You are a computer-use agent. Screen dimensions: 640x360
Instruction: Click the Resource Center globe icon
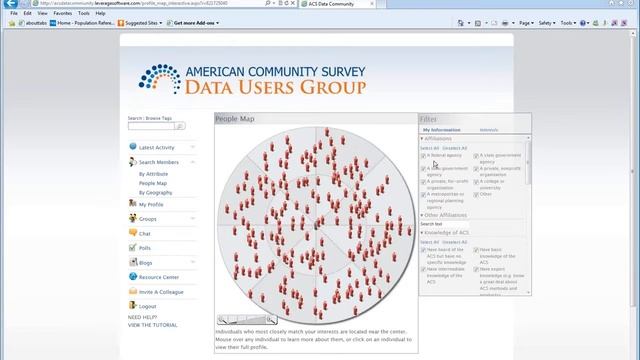click(x=133, y=276)
